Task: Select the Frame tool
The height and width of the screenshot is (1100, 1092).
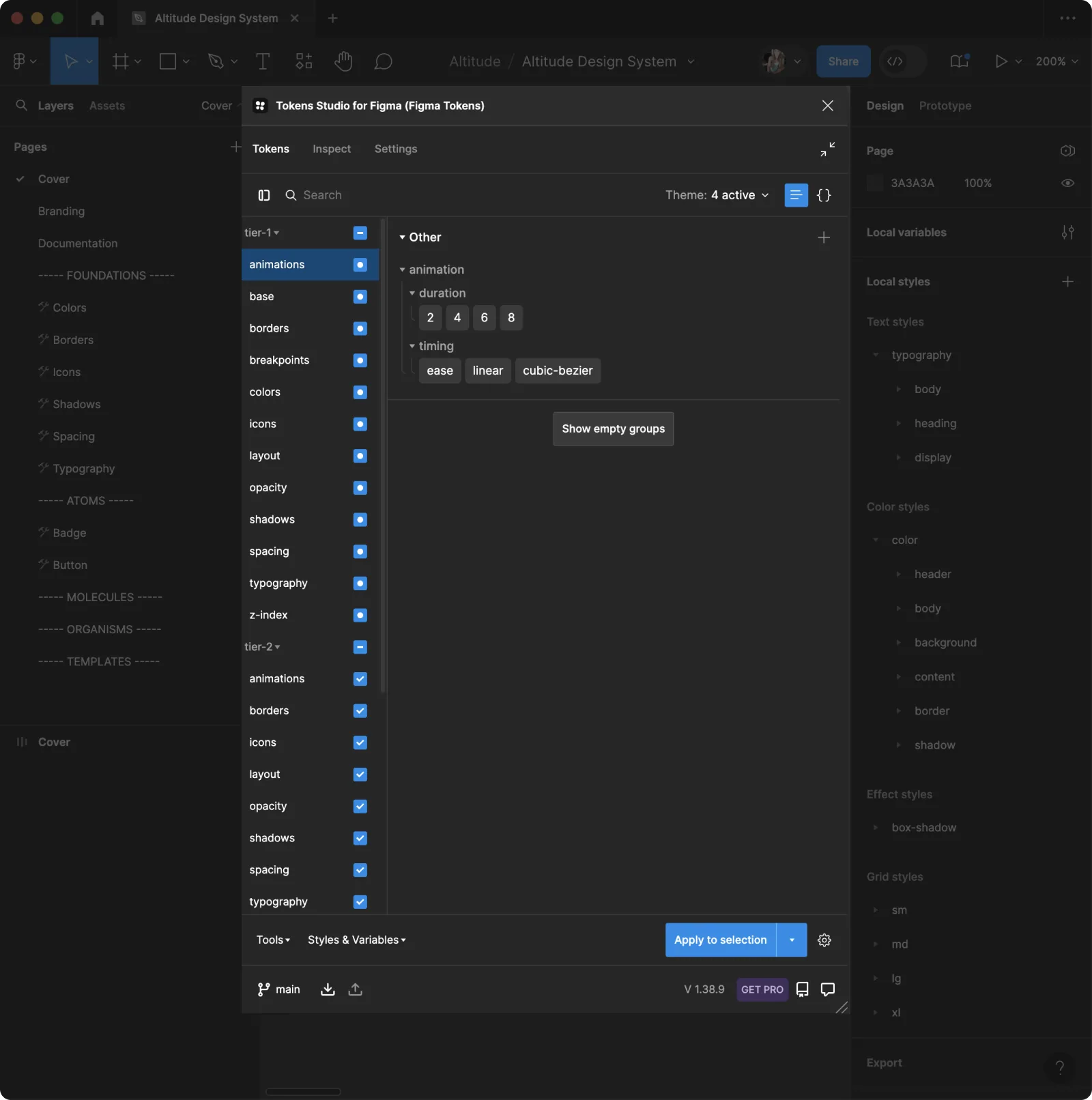Action: coord(121,61)
